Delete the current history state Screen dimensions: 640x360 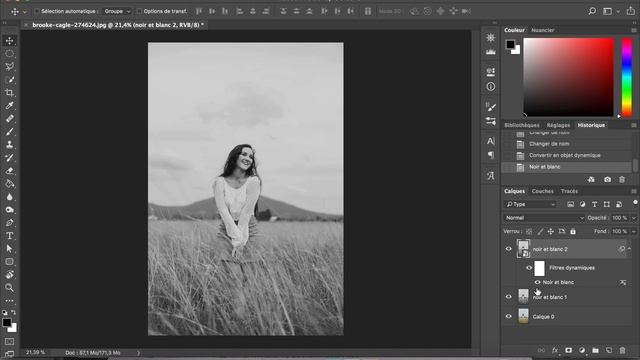[x=622, y=180]
